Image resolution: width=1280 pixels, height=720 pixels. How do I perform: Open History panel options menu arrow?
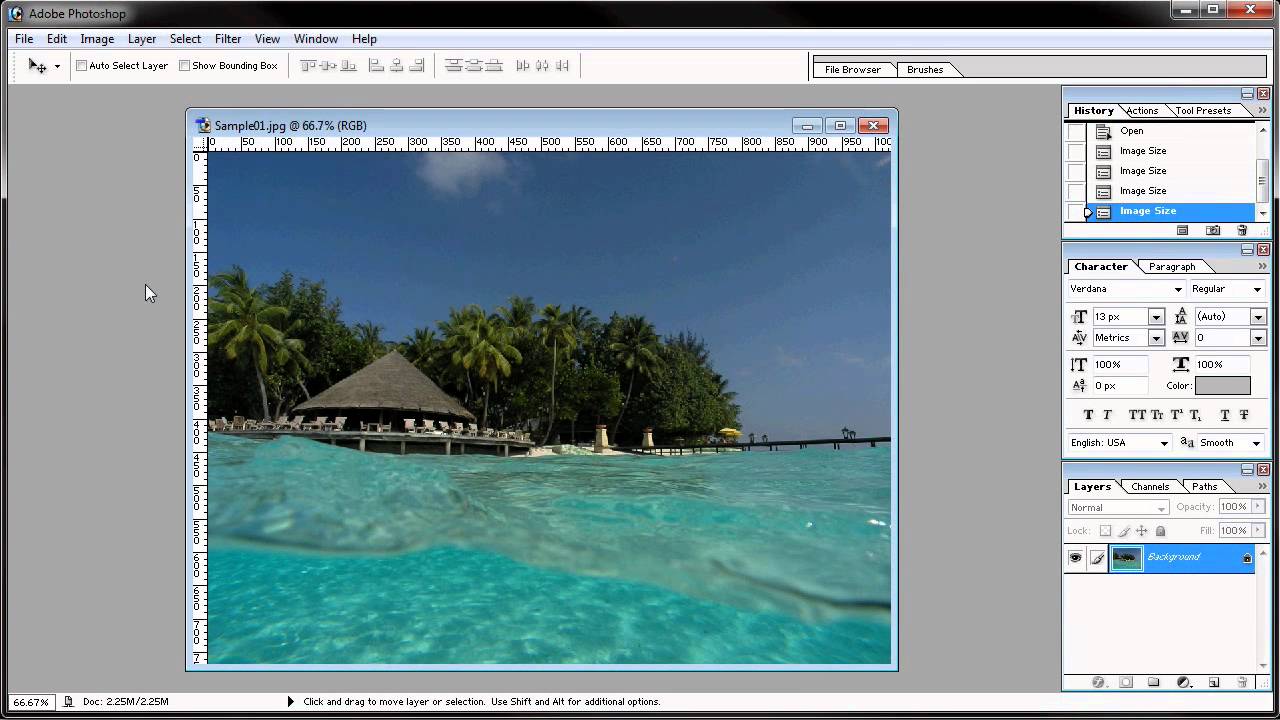click(x=1262, y=111)
